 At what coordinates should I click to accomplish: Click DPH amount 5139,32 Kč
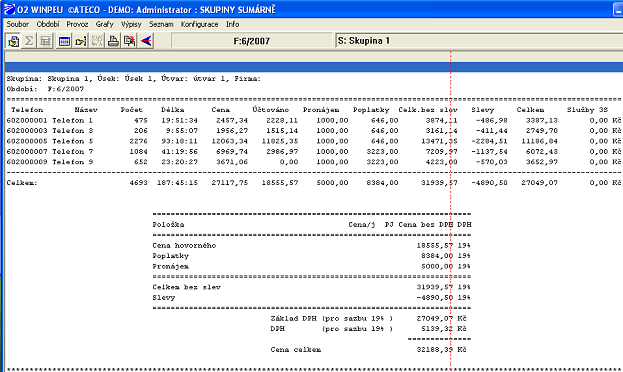[x=444, y=329]
